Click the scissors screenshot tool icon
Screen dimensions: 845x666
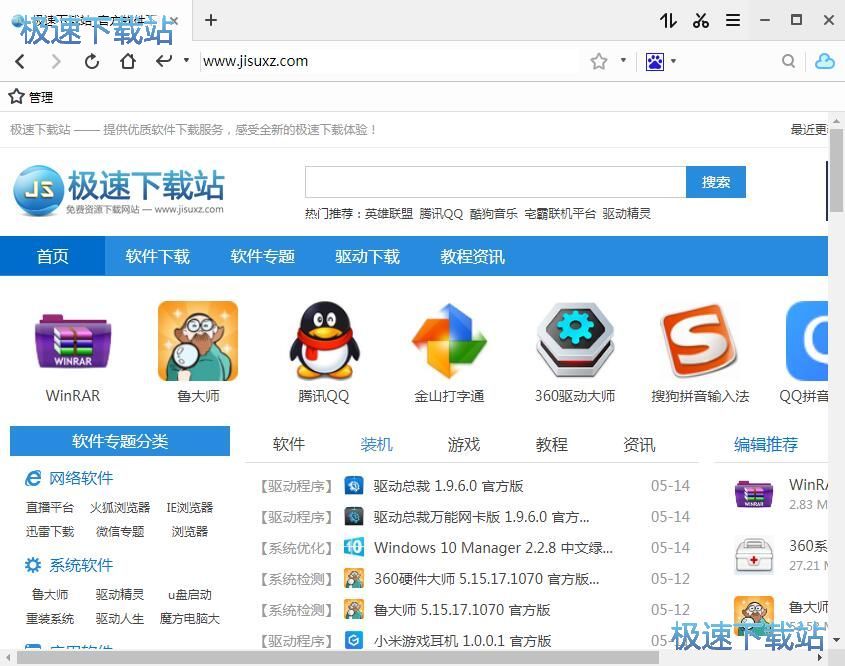pos(701,20)
